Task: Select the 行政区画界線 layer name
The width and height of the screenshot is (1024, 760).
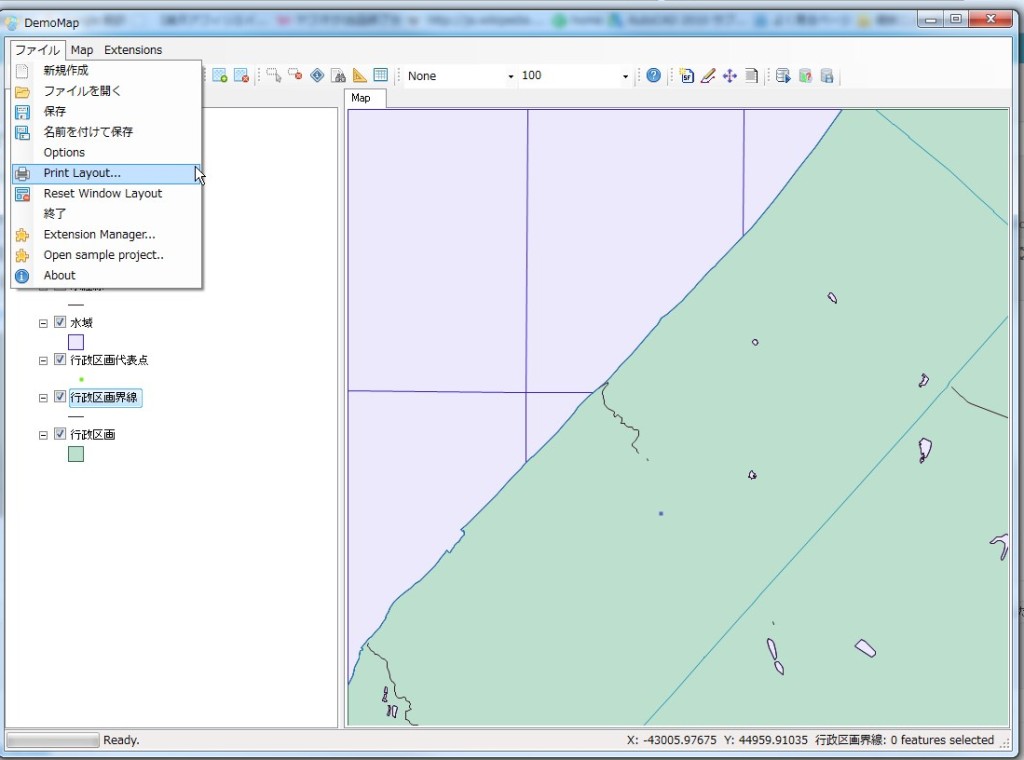Action: click(105, 398)
